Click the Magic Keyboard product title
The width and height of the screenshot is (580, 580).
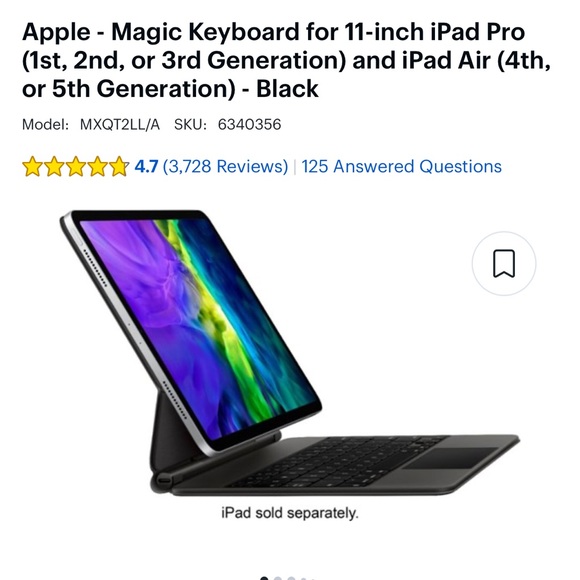tap(287, 60)
